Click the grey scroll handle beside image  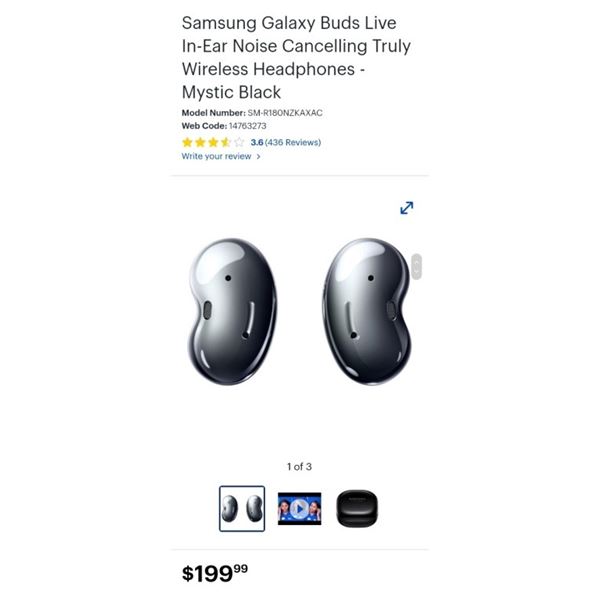click(417, 266)
